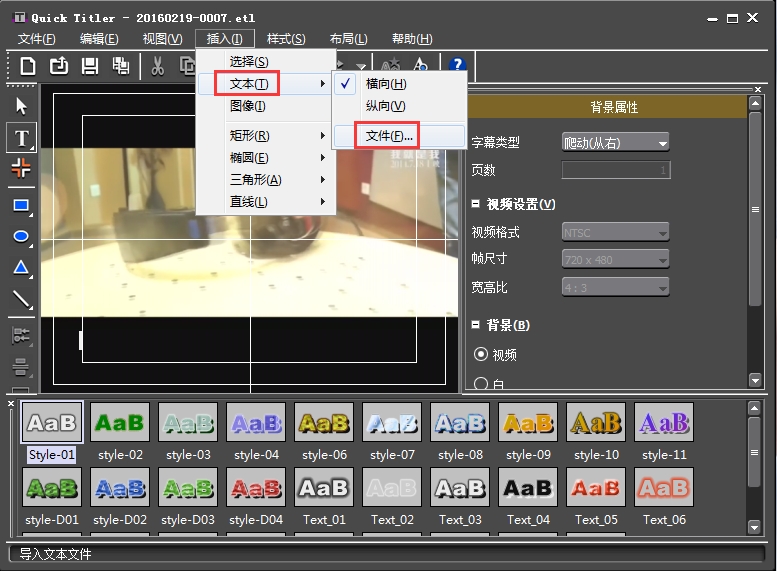777x571 pixels.
Task: Collapse the 背景 section
Action: point(476,325)
